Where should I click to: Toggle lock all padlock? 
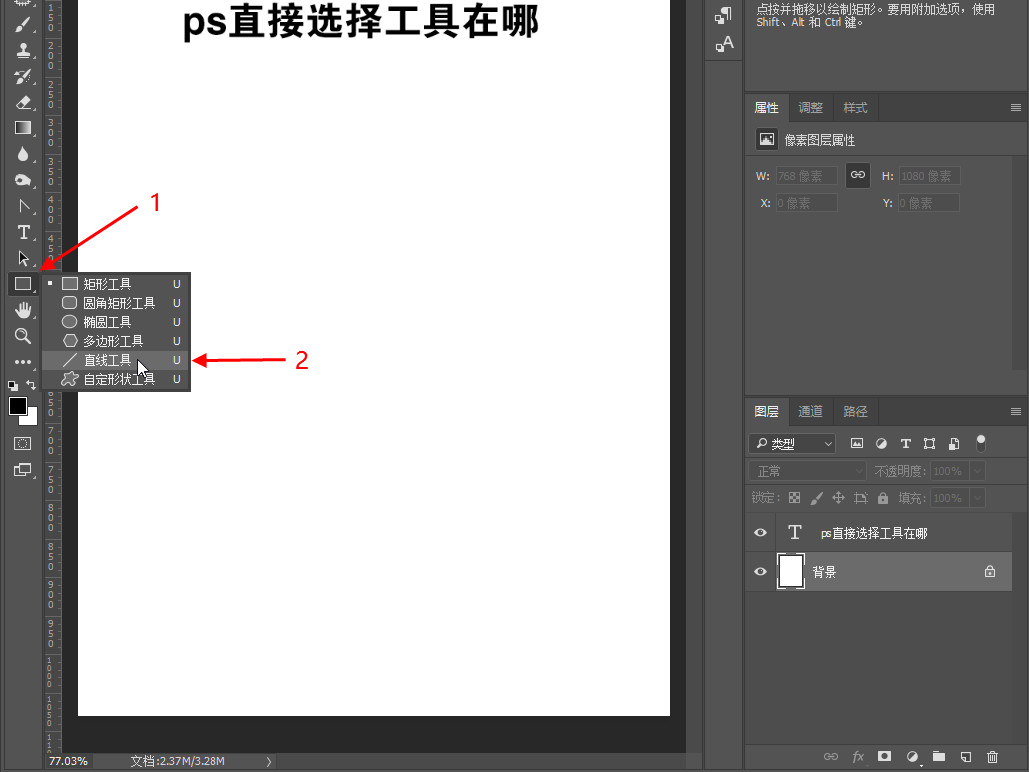point(883,498)
